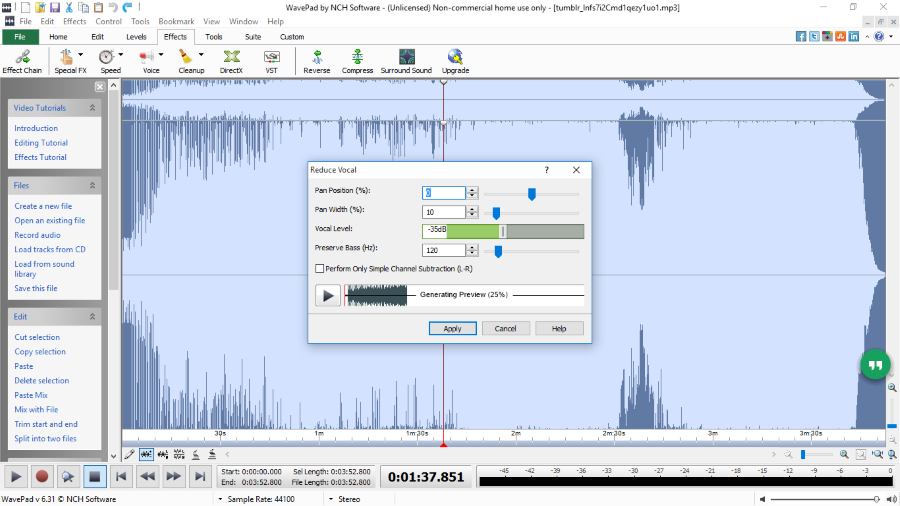Viewport: 900px width, 506px height.
Task: Click the Help button in dialog
Action: click(559, 328)
